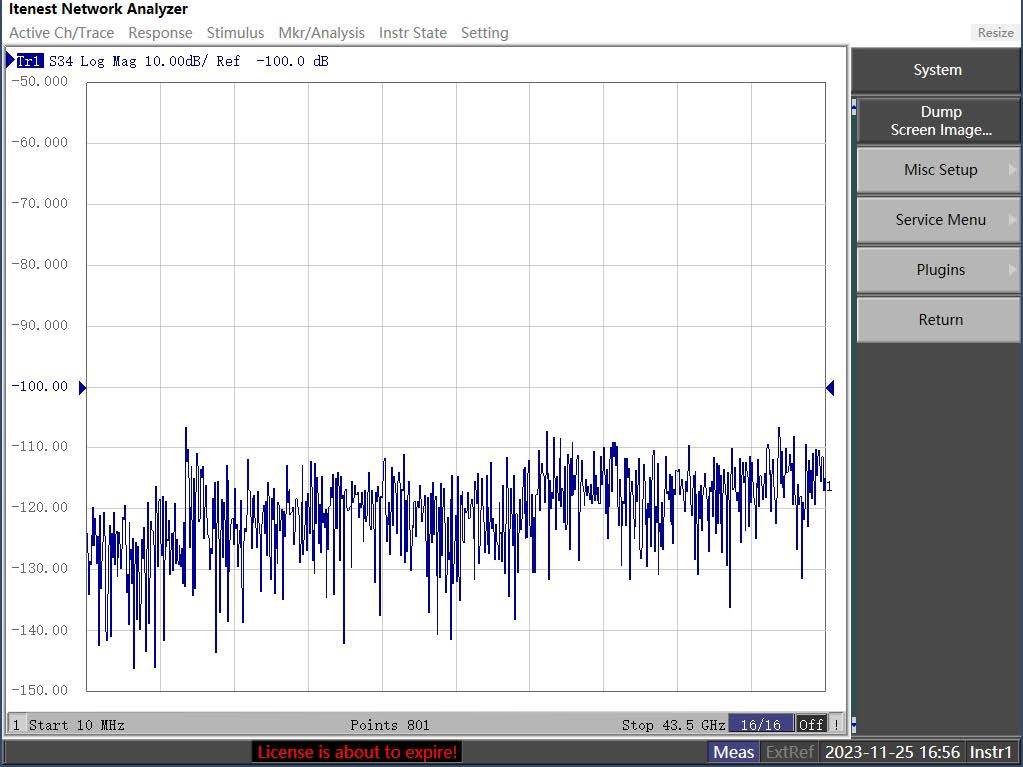Screen dimensions: 1023x767
Task: Click the -100.00 reference axis label
Action: [x=40, y=386]
